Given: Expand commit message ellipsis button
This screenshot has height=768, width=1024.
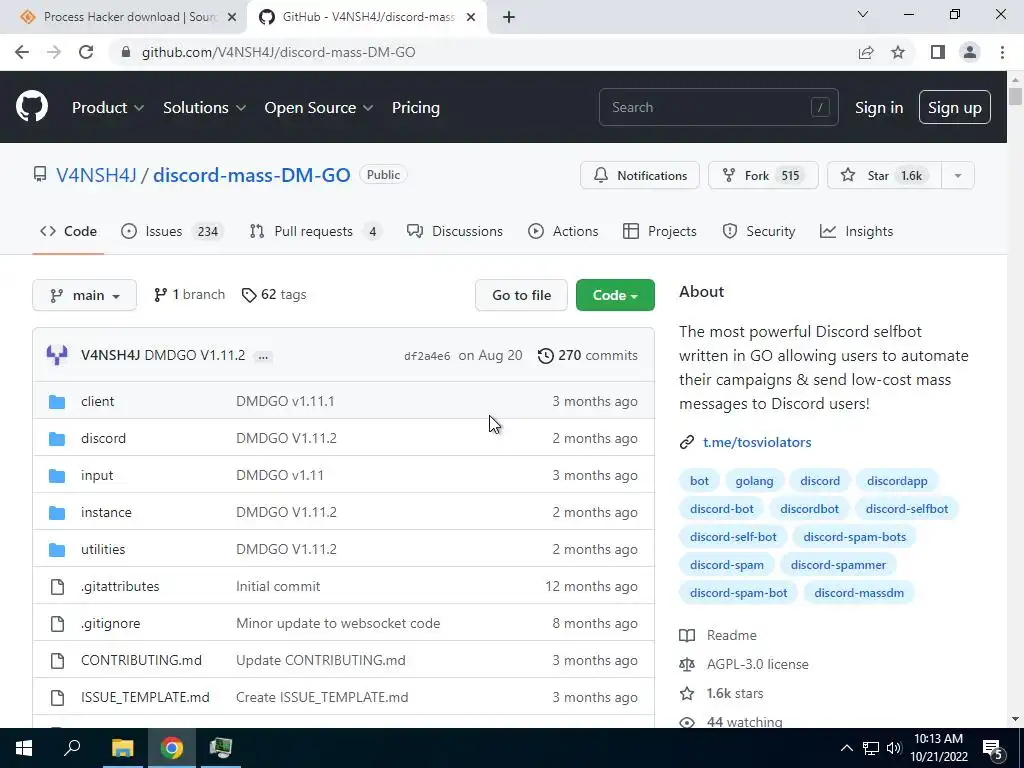Looking at the screenshot, I should coord(263,357).
